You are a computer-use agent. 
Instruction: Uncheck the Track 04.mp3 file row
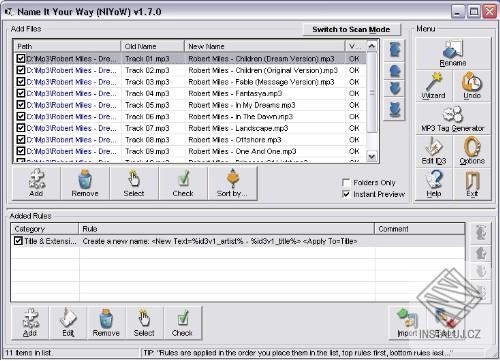coord(21,93)
